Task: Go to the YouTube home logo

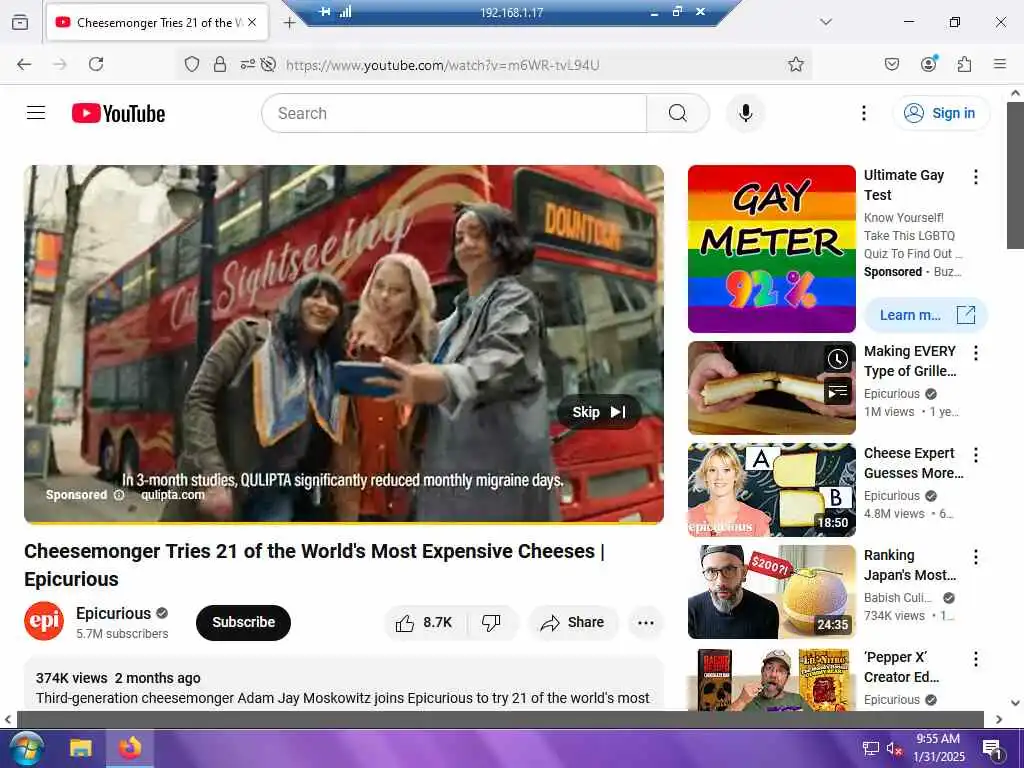Action: tap(118, 113)
